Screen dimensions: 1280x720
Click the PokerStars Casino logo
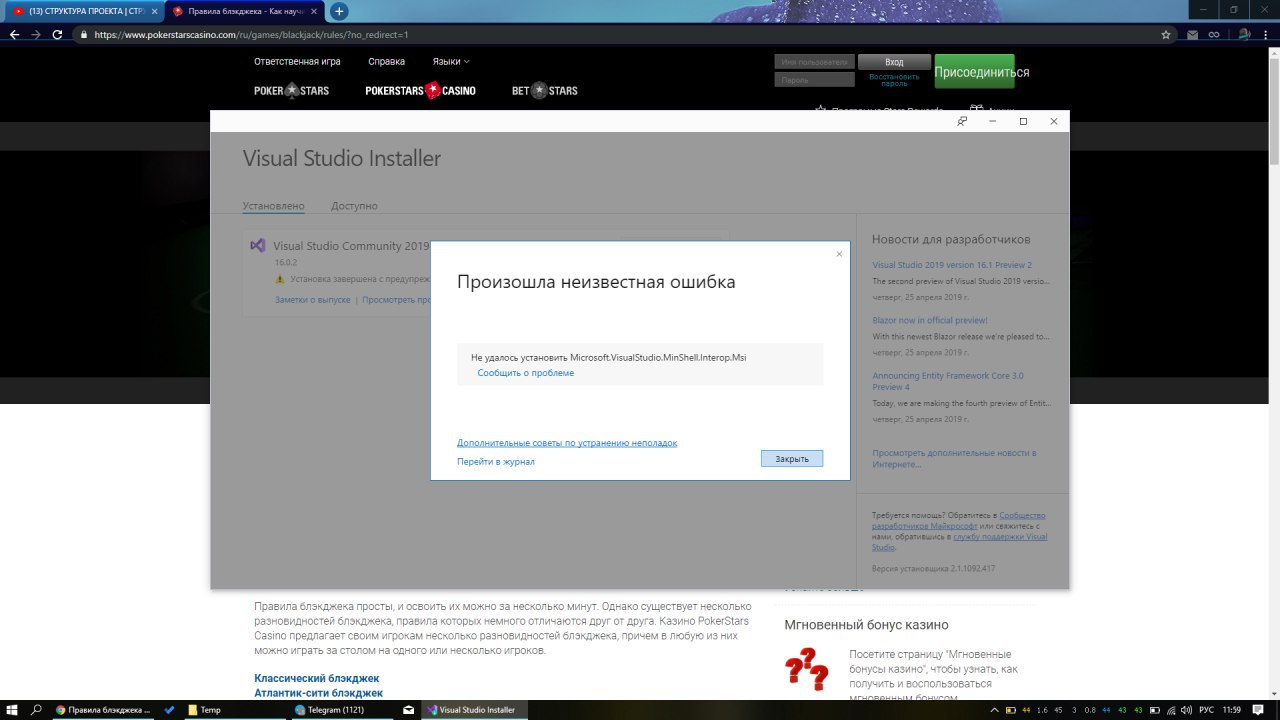[x=420, y=90]
